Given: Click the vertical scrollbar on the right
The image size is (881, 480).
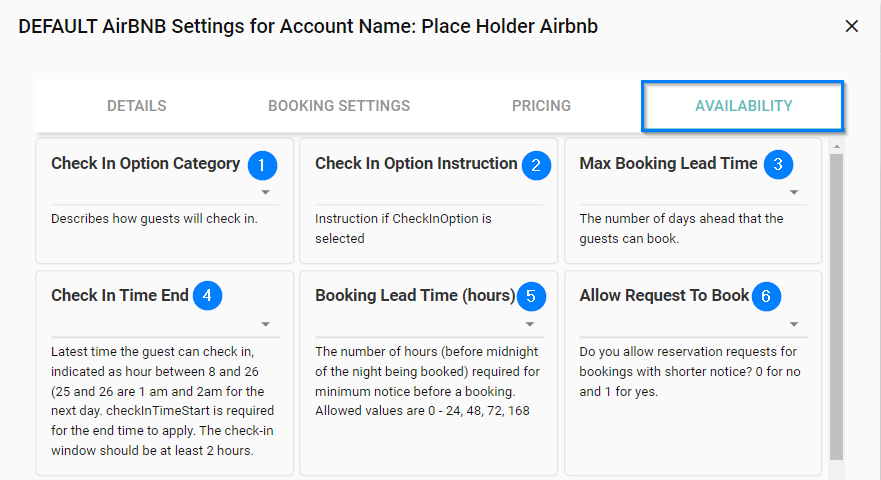Looking at the screenshot, I should click(837, 300).
